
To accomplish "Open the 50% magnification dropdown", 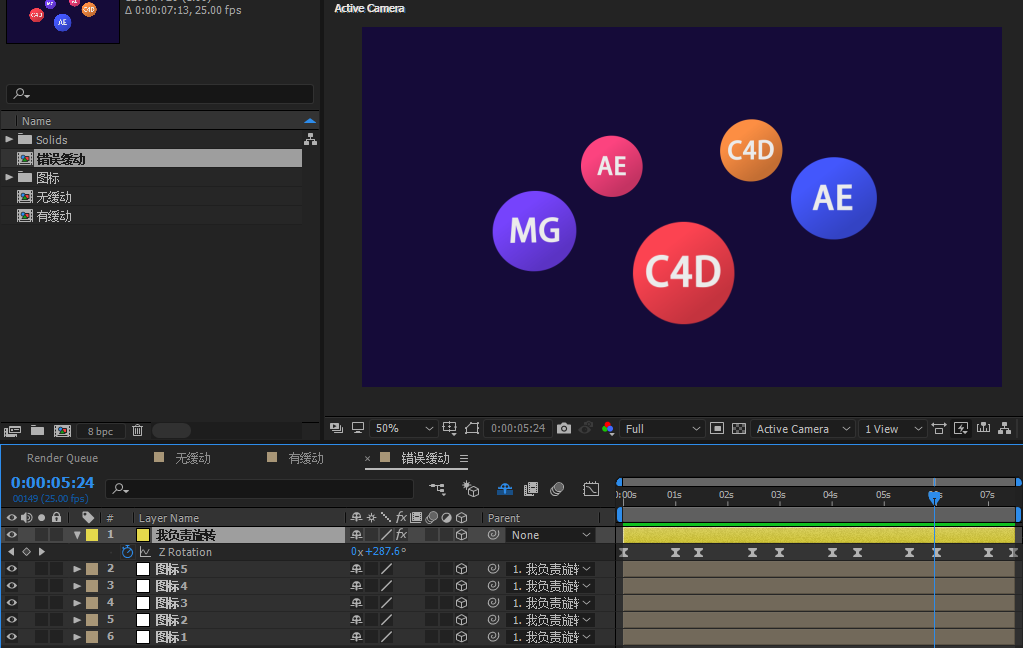I will point(404,428).
